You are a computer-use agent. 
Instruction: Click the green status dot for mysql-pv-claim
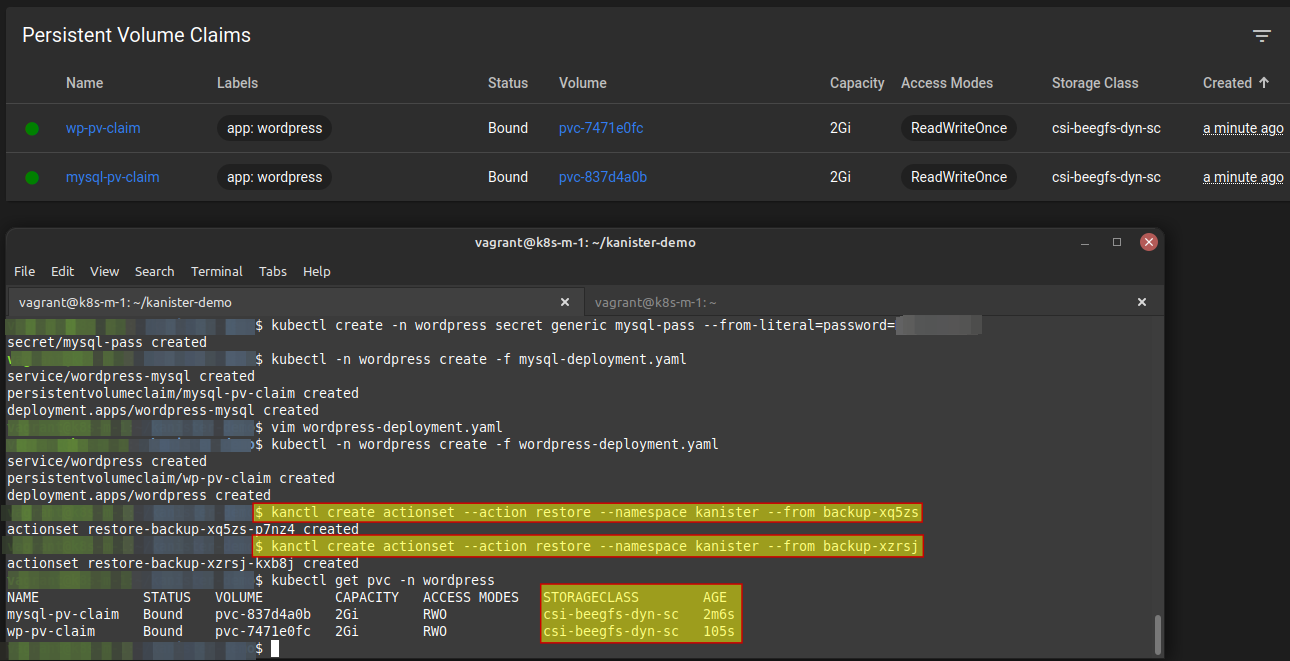pos(32,178)
